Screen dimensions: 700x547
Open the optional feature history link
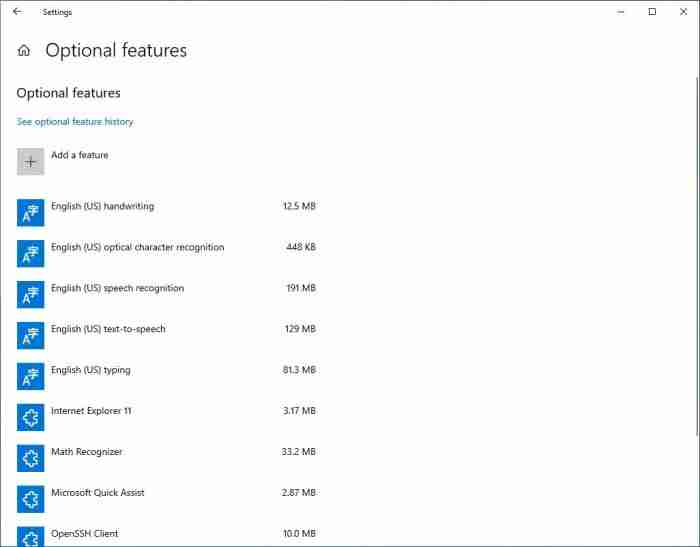[75, 122]
